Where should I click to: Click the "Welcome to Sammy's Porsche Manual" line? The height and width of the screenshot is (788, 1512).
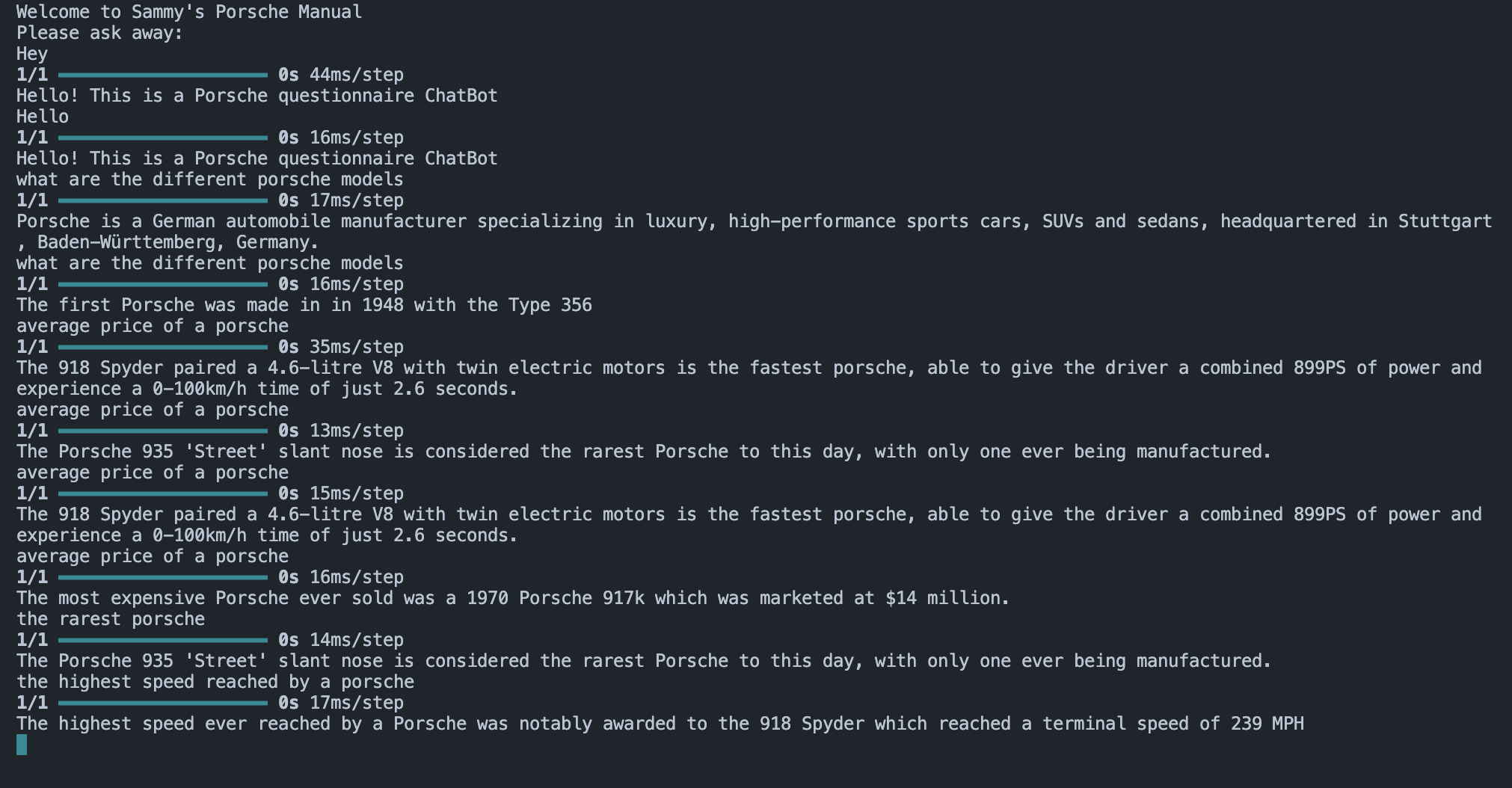coord(189,12)
